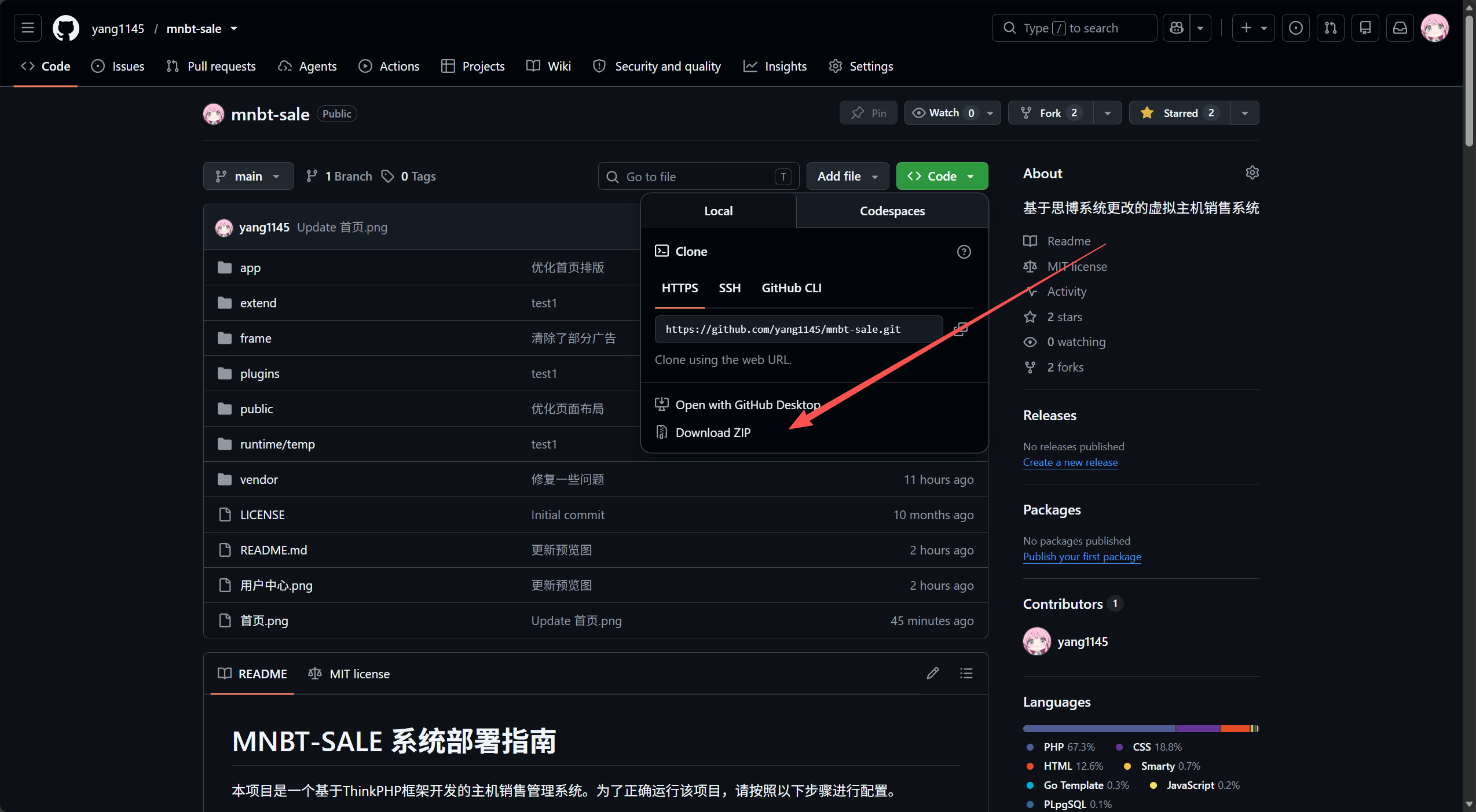
Task: Click Download ZIP
Action: tap(713, 432)
